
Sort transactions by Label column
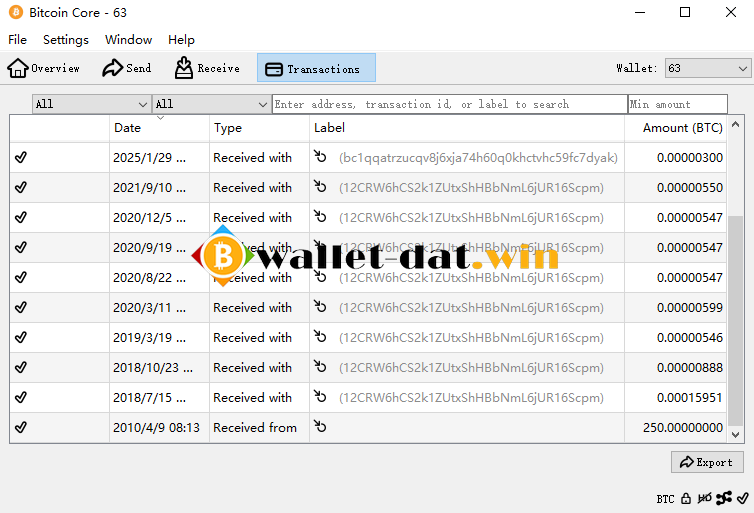click(467, 128)
